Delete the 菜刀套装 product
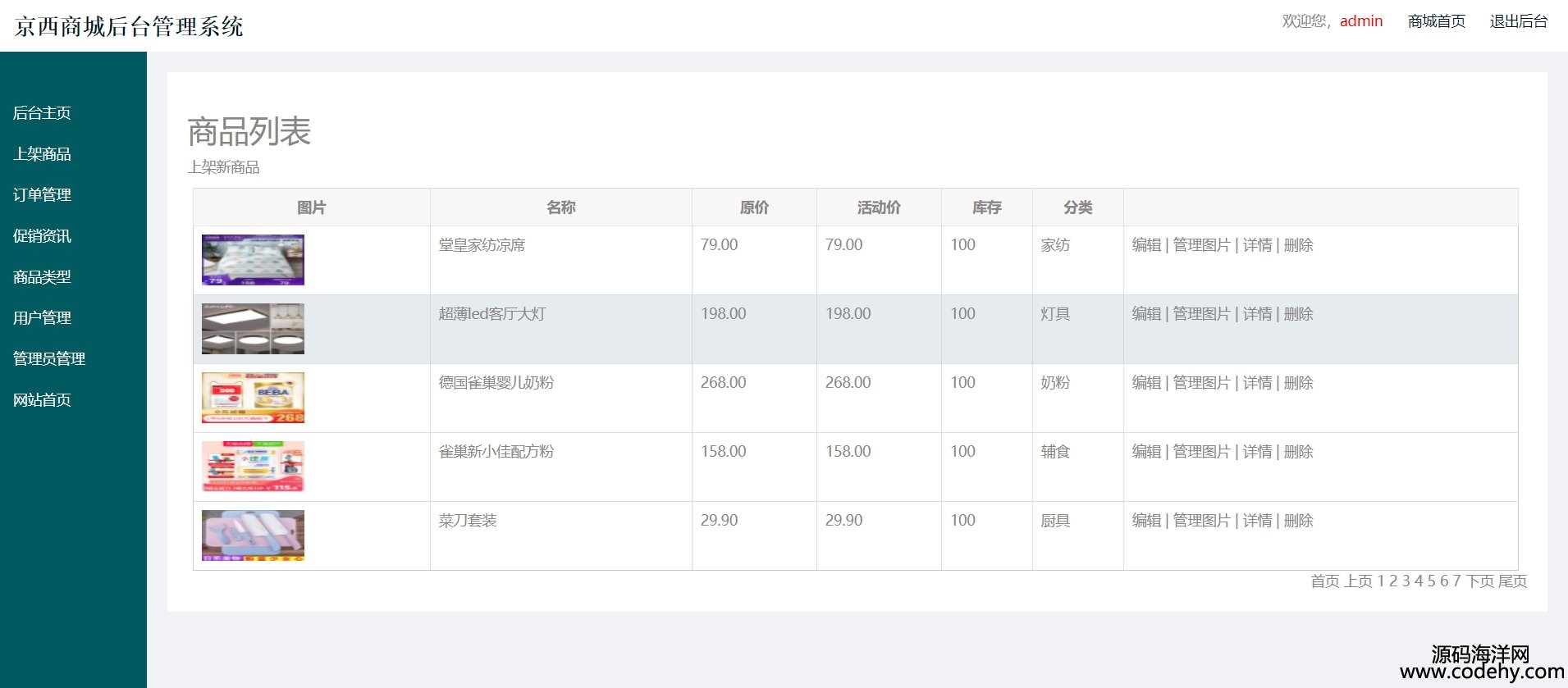1568x688 pixels. (1298, 521)
